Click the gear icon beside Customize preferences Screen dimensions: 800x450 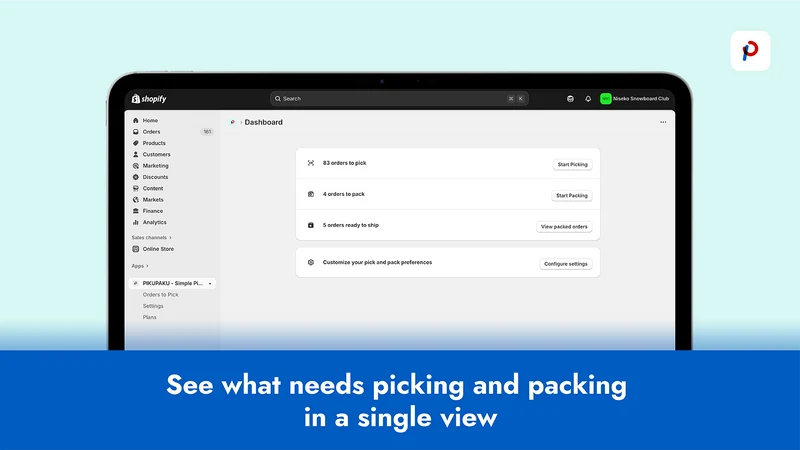[x=311, y=262]
